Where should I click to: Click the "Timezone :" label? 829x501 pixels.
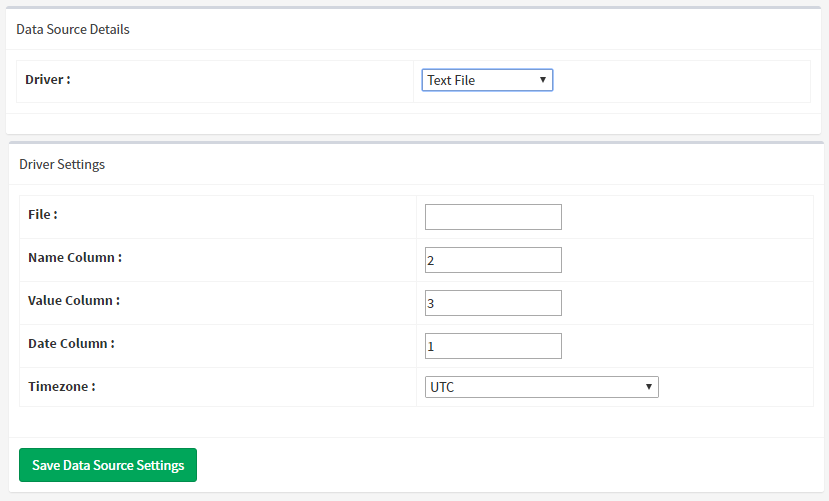(x=62, y=386)
